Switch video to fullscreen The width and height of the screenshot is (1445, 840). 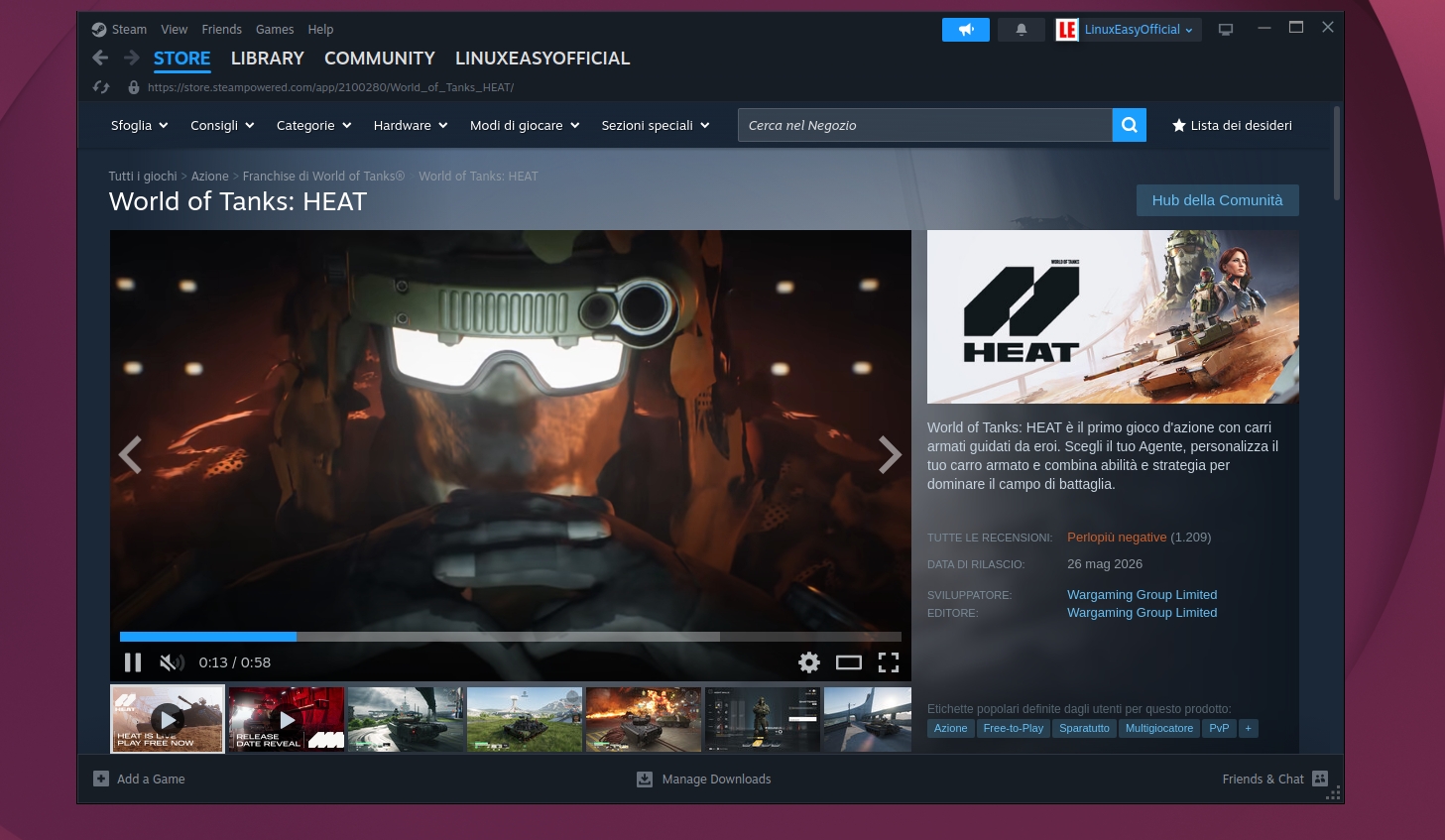(889, 662)
